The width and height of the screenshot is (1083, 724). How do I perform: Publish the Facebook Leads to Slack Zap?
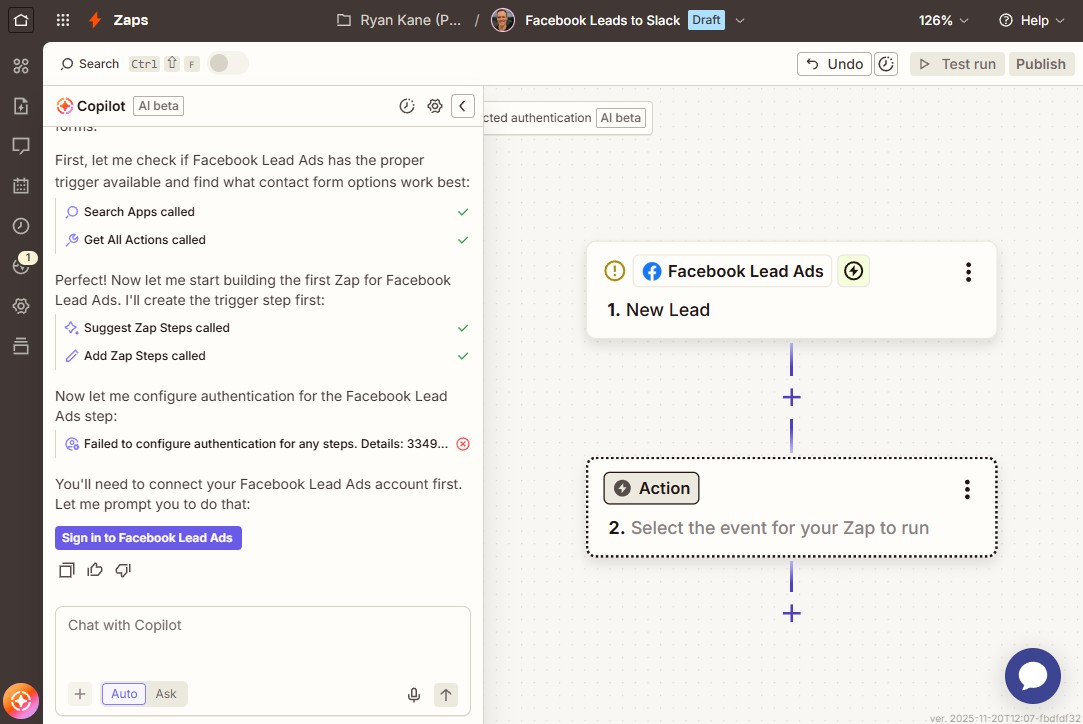[1041, 63]
